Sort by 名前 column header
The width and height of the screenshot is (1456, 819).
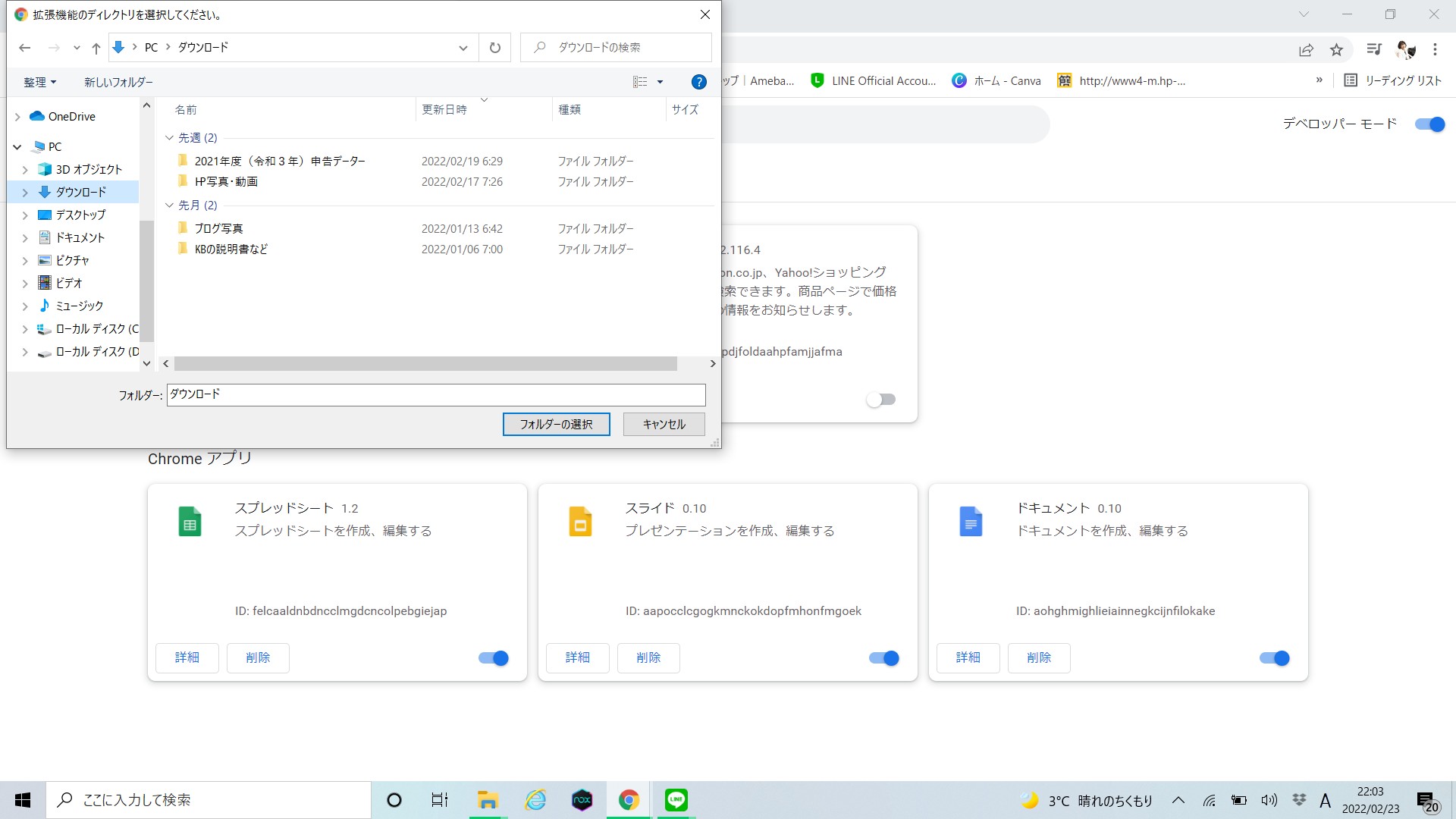tap(186, 110)
